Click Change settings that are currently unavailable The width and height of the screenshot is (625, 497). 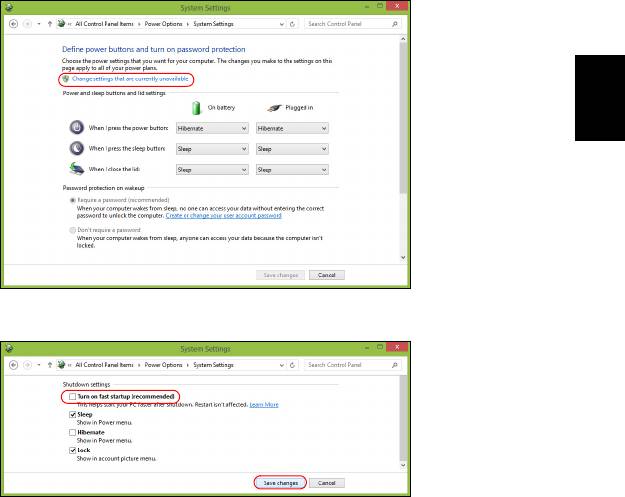(x=130, y=78)
